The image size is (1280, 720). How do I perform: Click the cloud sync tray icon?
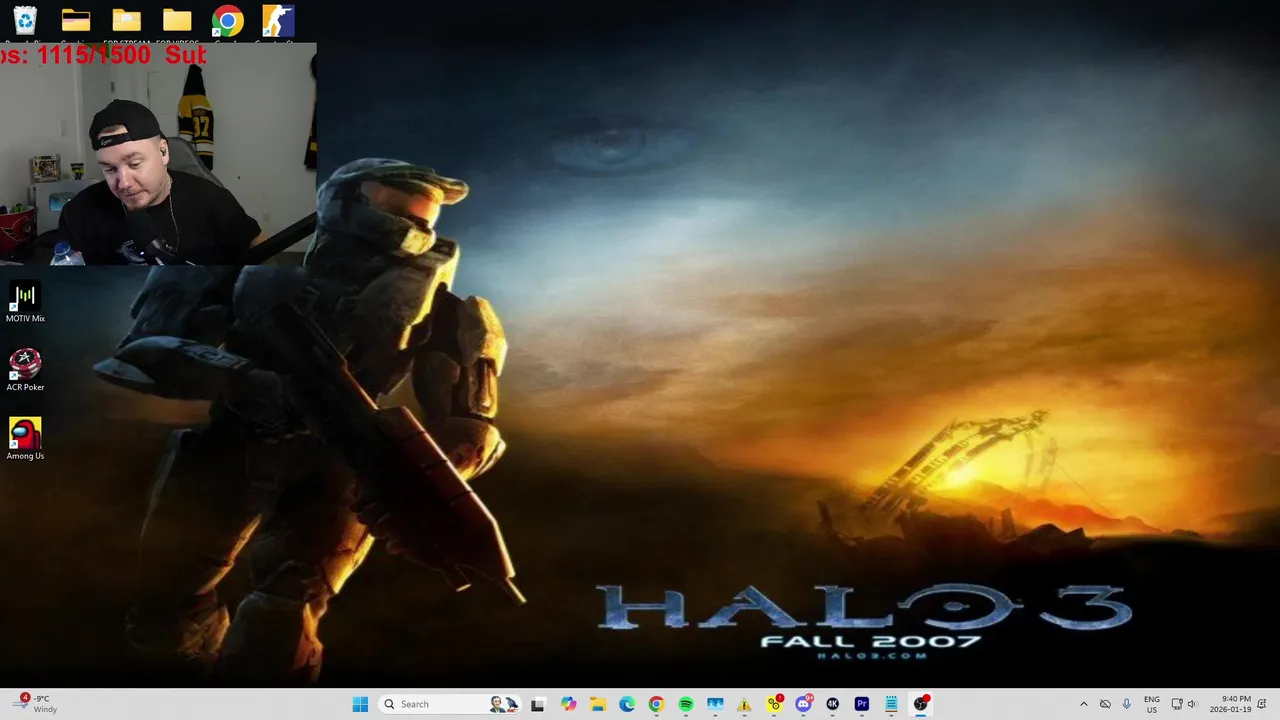[x=1105, y=704]
